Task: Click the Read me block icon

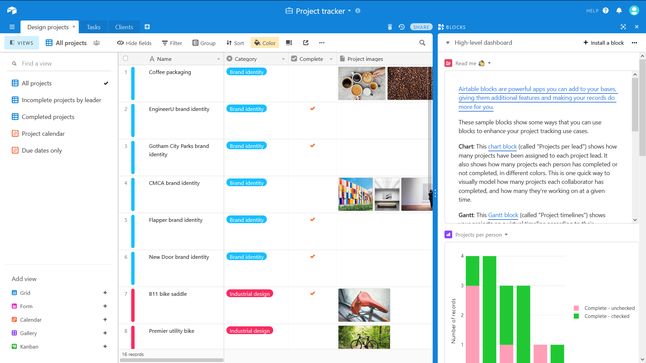Action: point(448,63)
